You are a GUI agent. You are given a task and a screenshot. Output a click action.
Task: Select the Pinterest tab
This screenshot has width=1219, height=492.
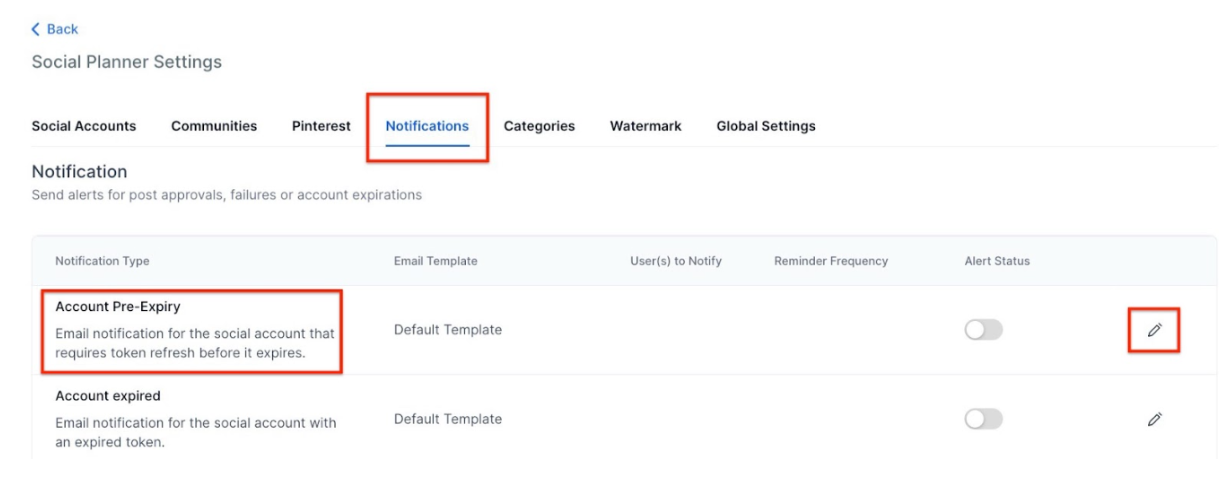[x=321, y=126]
